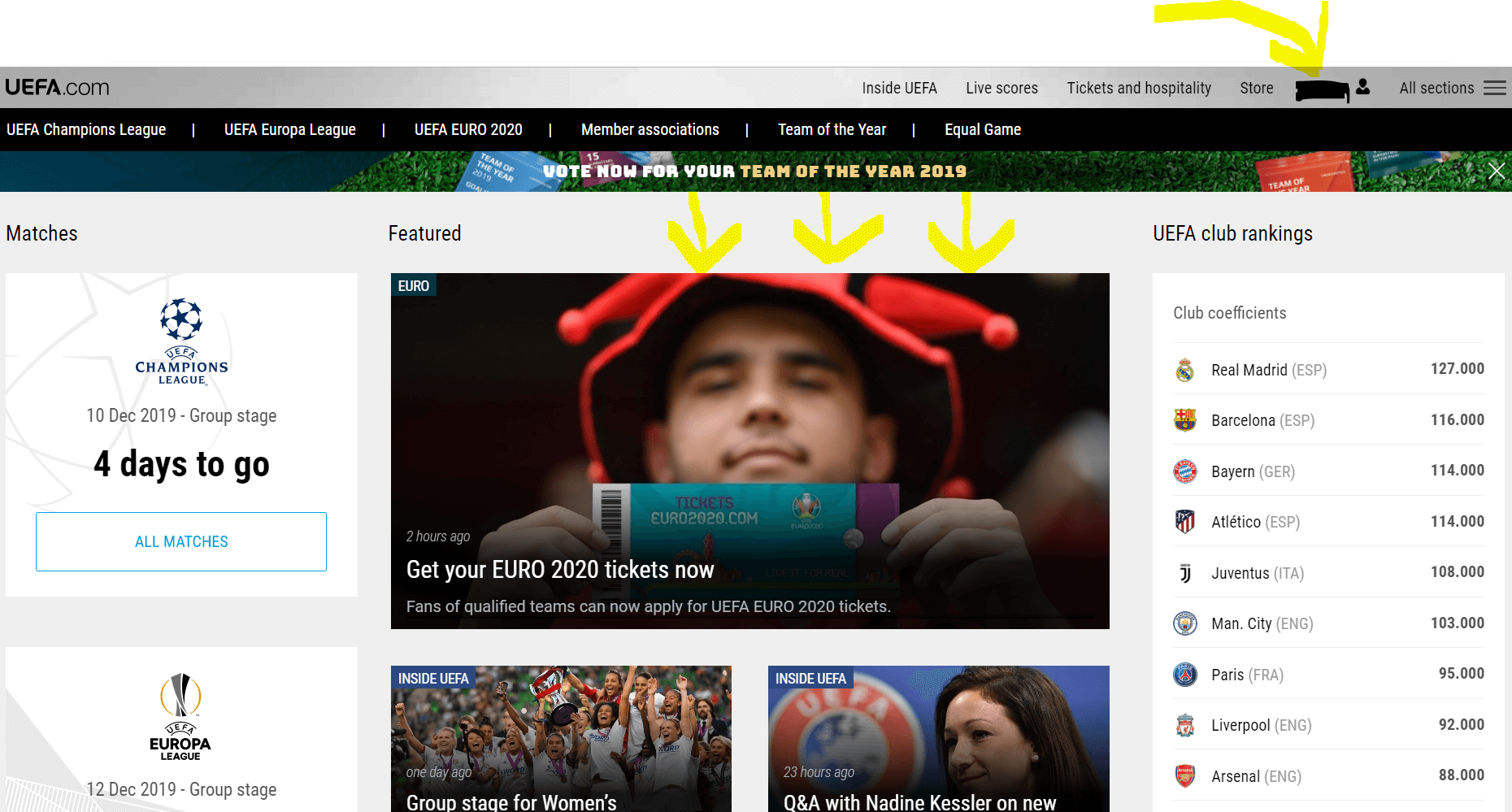Open the All sections hamburger menu
This screenshot has height=812, width=1512.
pos(1495,88)
